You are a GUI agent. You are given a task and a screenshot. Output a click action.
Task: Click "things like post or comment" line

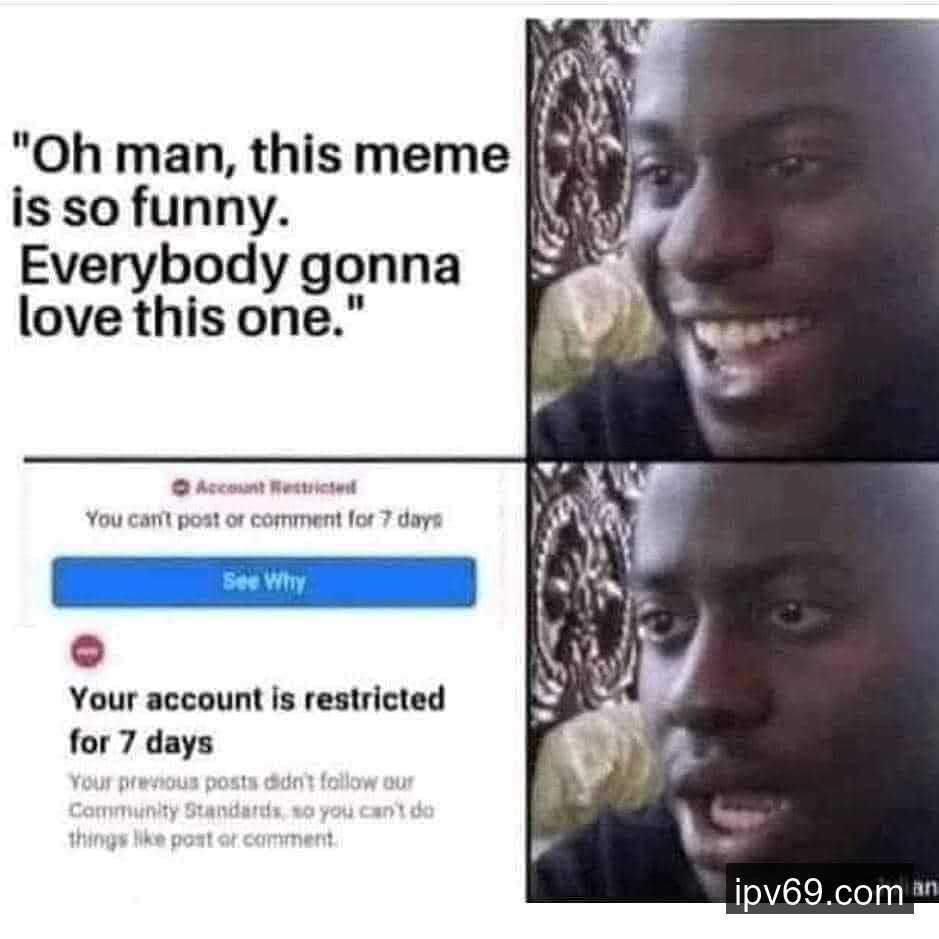coord(202,839)
